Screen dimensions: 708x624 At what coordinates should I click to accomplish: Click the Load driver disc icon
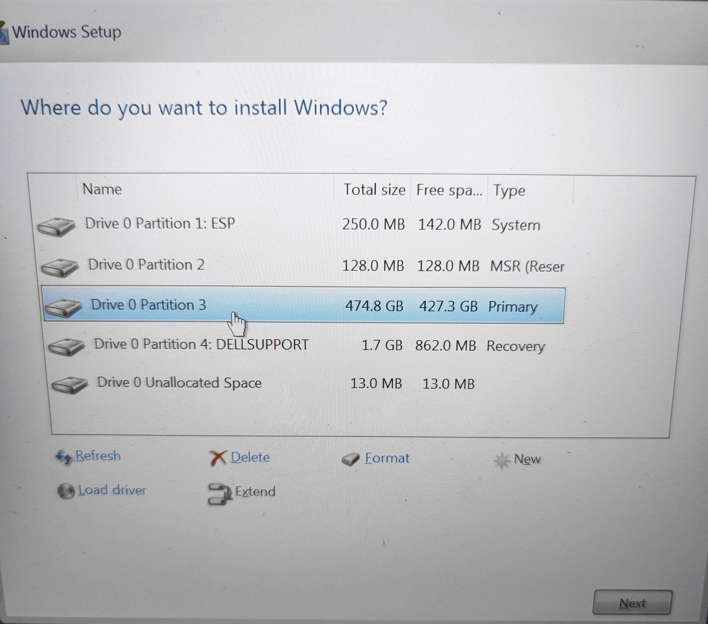point(66,491)
